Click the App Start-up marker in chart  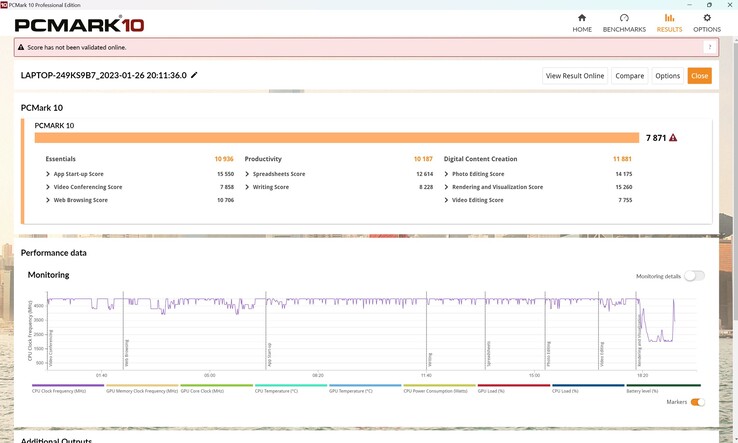point(270,354)
